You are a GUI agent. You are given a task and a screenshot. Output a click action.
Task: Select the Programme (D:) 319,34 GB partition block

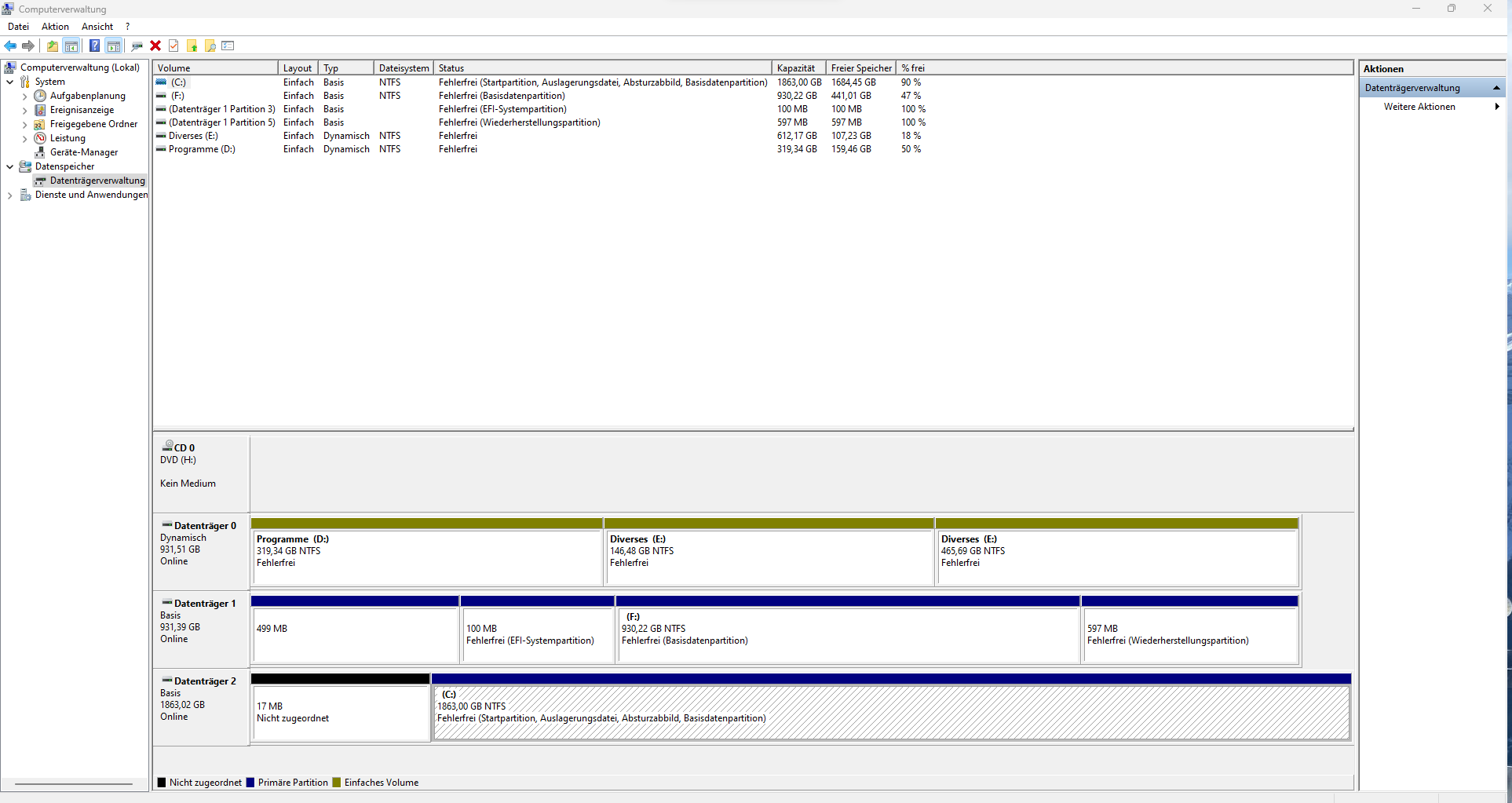427,552
